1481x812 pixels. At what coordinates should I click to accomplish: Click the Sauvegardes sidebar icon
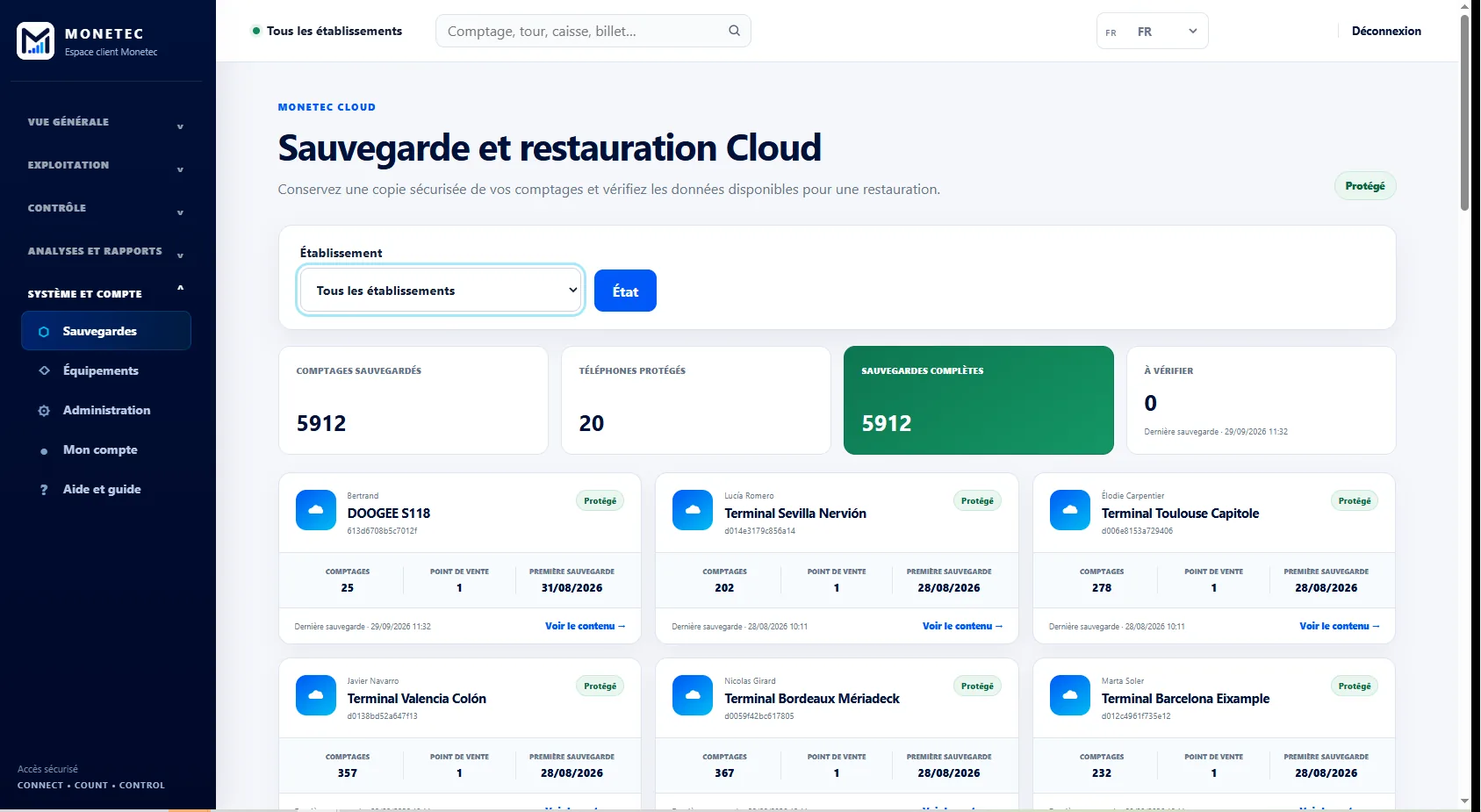tap(44, 332)
